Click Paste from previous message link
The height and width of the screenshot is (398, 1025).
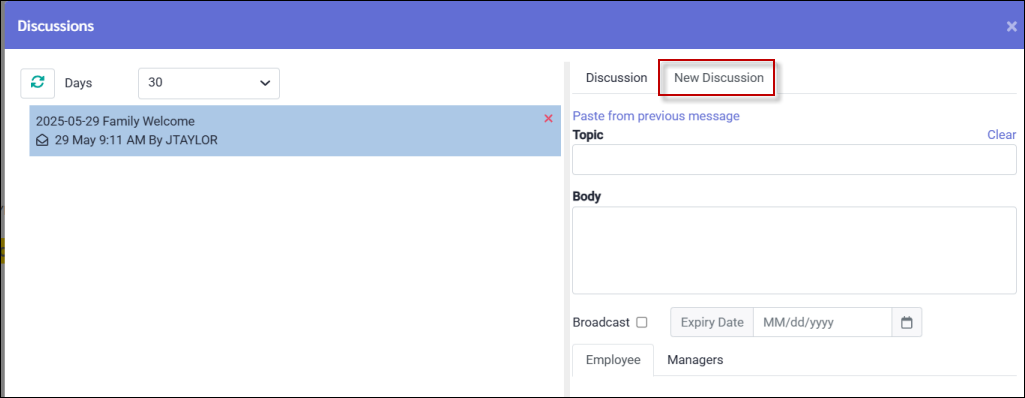[656, 116]
